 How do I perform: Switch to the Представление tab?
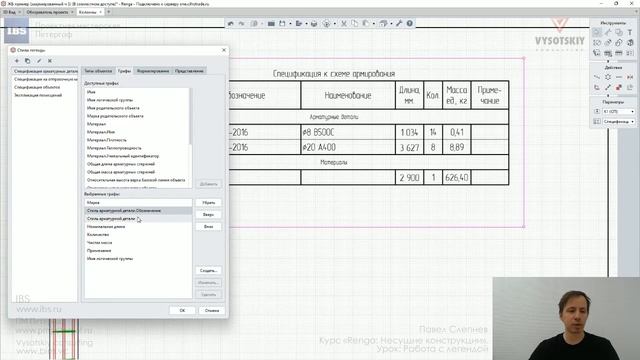pyautogui.click(x=189, y=71)
